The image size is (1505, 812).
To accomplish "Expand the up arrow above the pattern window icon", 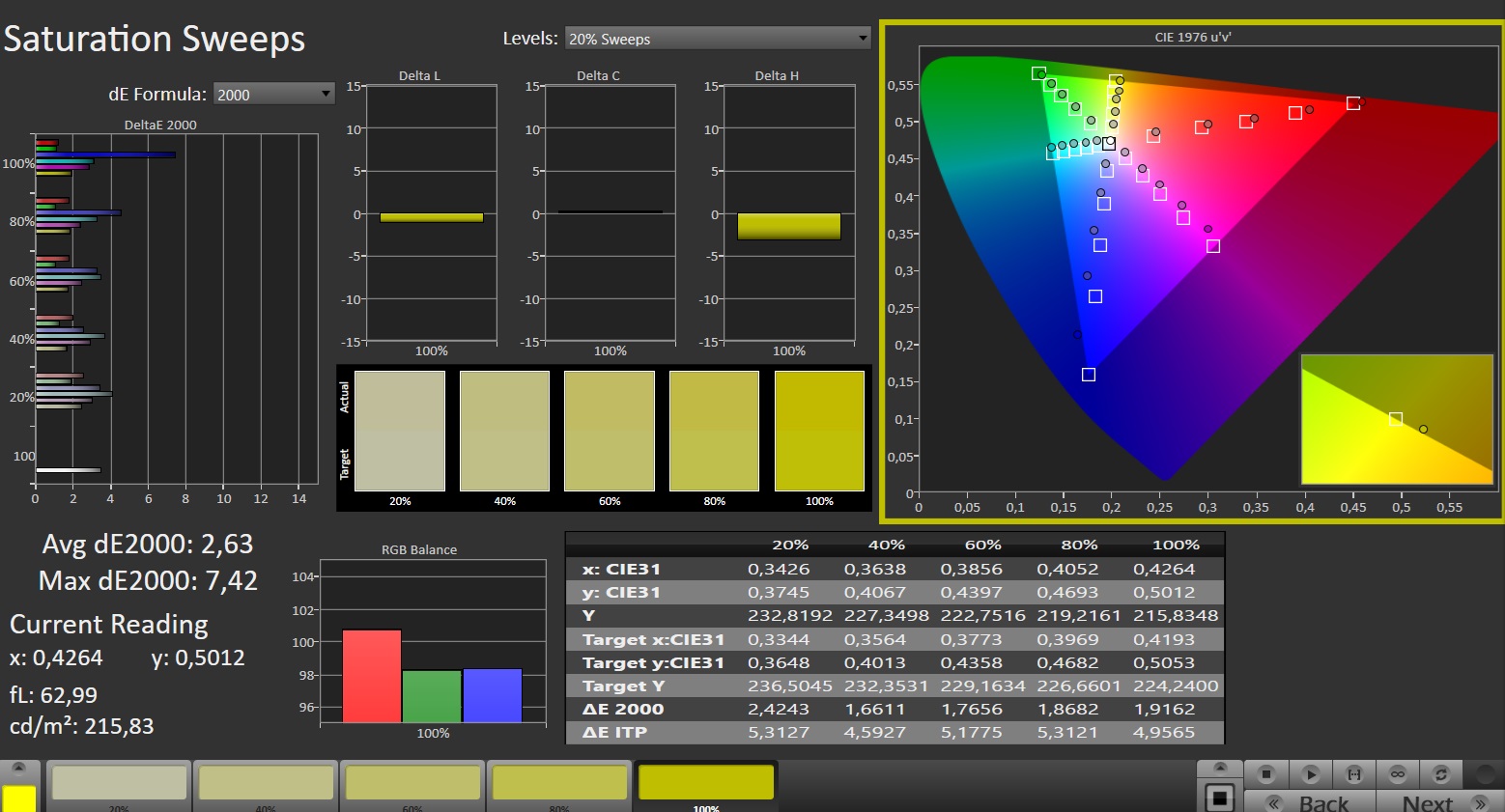I will 1220,769.
